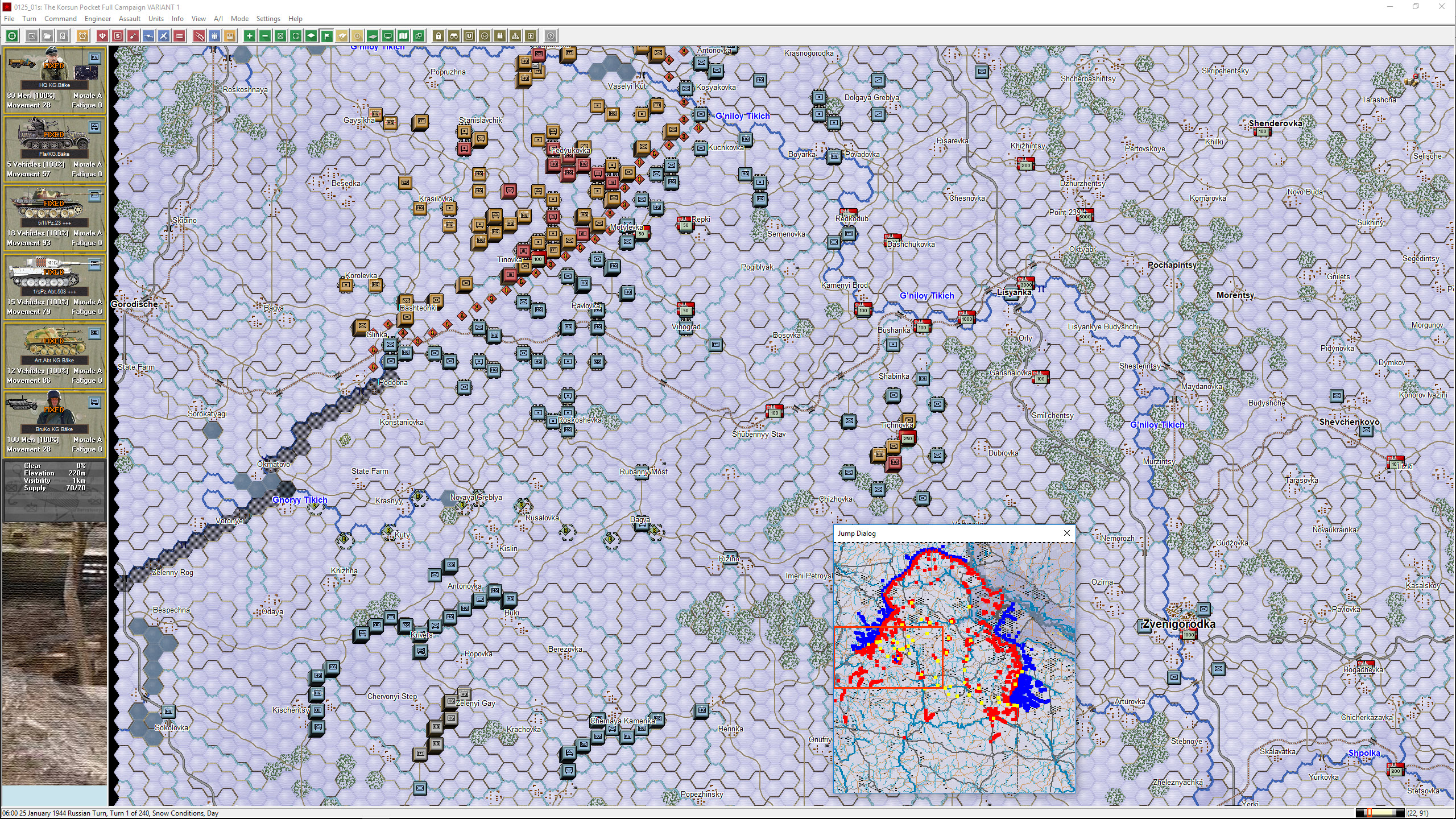This screenshot has height=819, width=1456.
Task: Click the organization chart toolbar icon
Action: pyautogui.click(x=515, y=36)
